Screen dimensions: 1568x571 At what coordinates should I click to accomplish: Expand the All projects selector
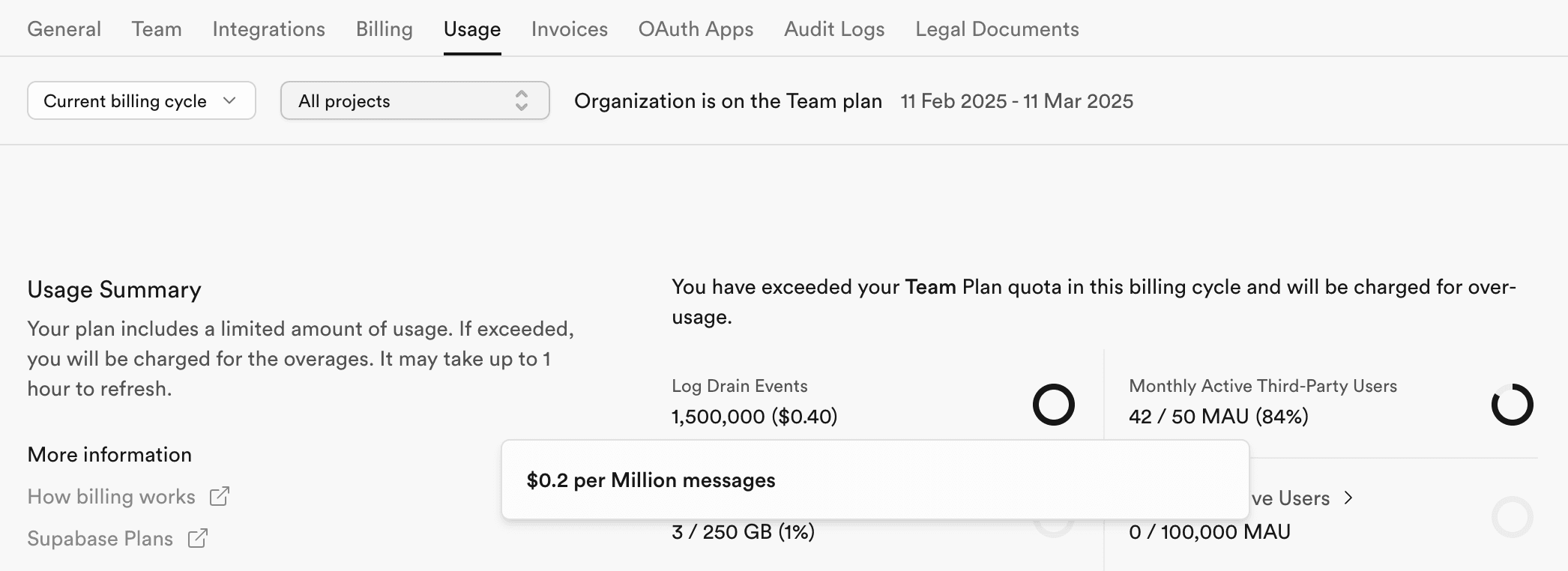(x=414, y=100)
